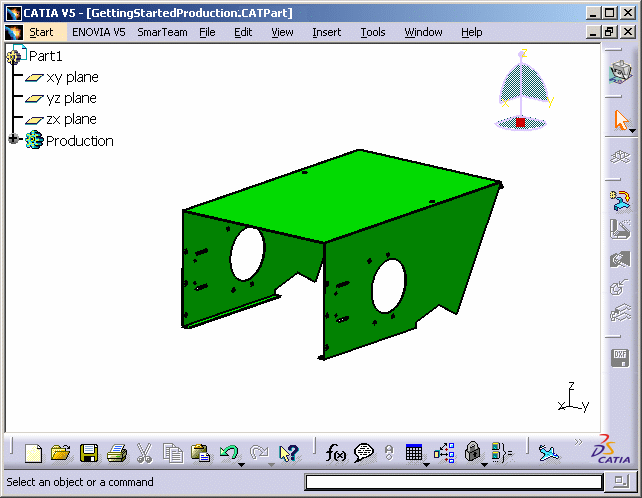642x498 pixels.
Task: Click the Paste clipboard icon
Action: coord(200,453)
